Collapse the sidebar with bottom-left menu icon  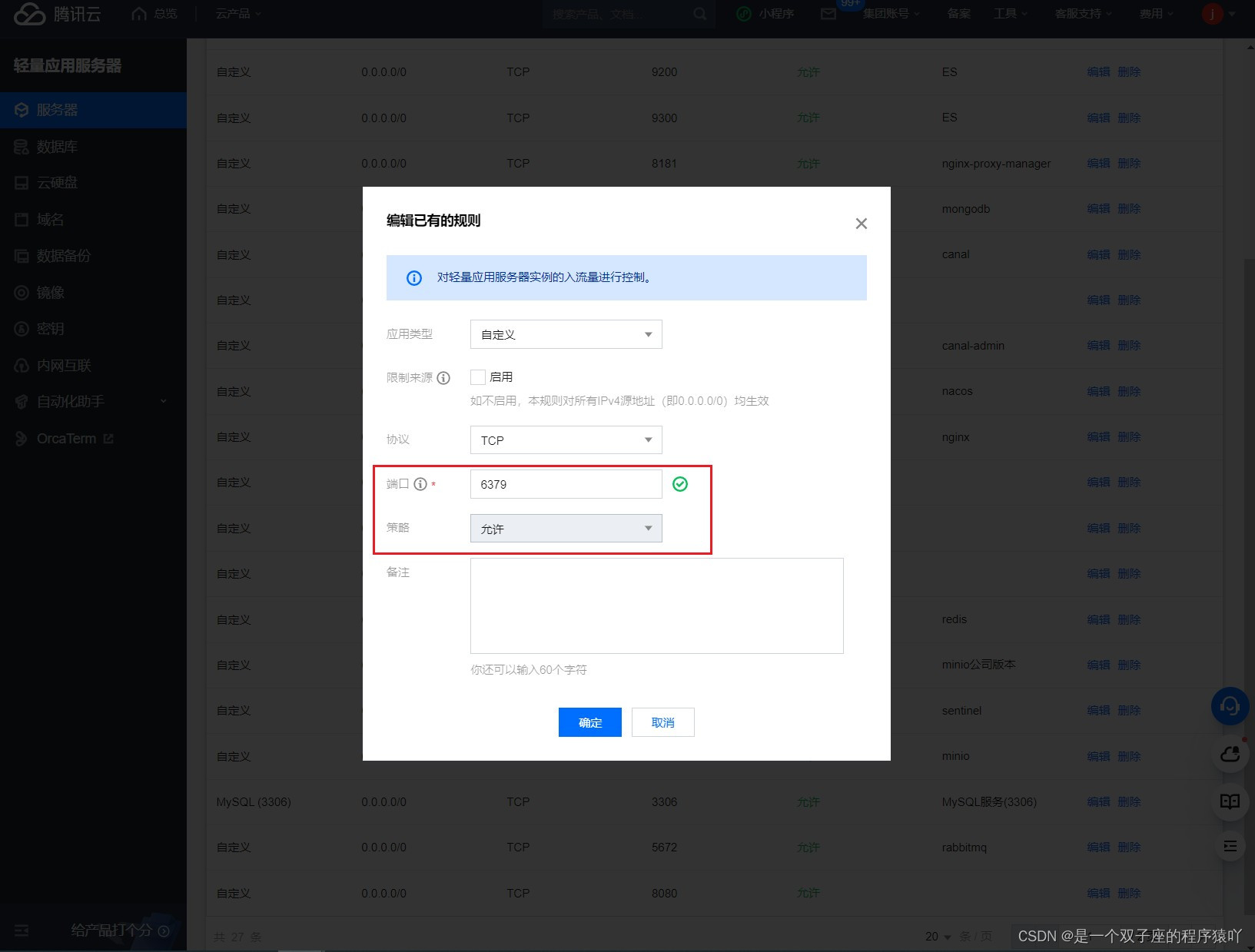22,930
